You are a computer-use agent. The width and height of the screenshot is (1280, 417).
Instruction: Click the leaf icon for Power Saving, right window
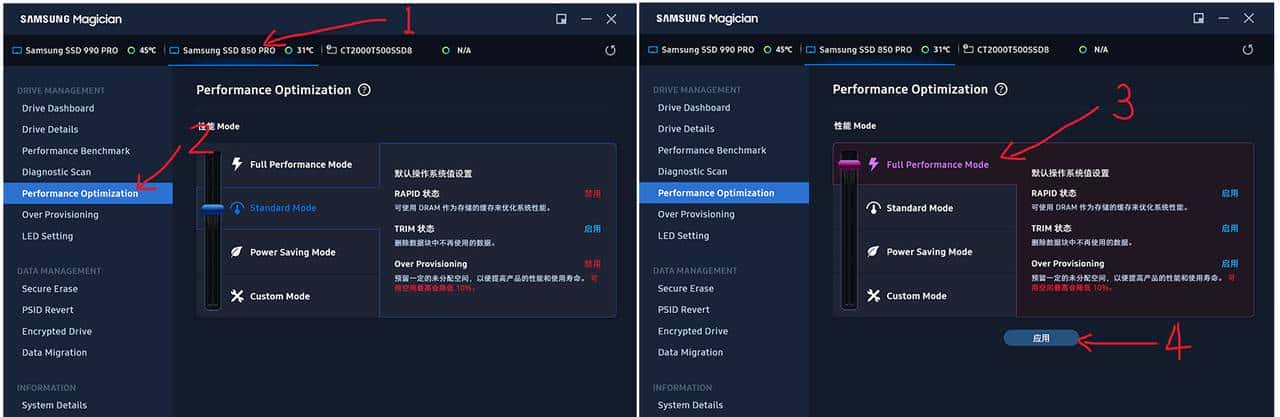coord(873,252)
